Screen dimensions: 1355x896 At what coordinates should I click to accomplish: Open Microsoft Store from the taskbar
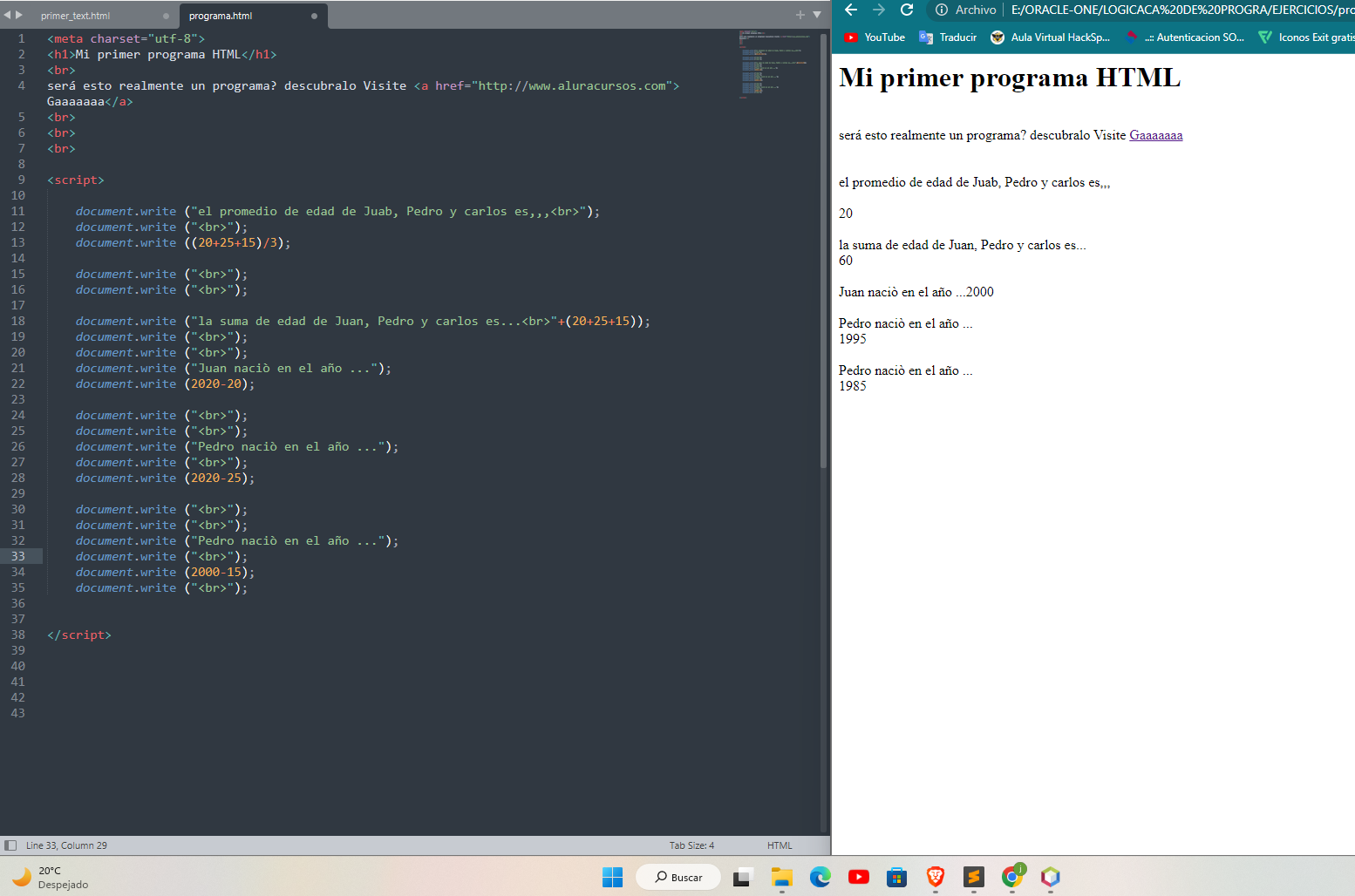click(897, 877)
